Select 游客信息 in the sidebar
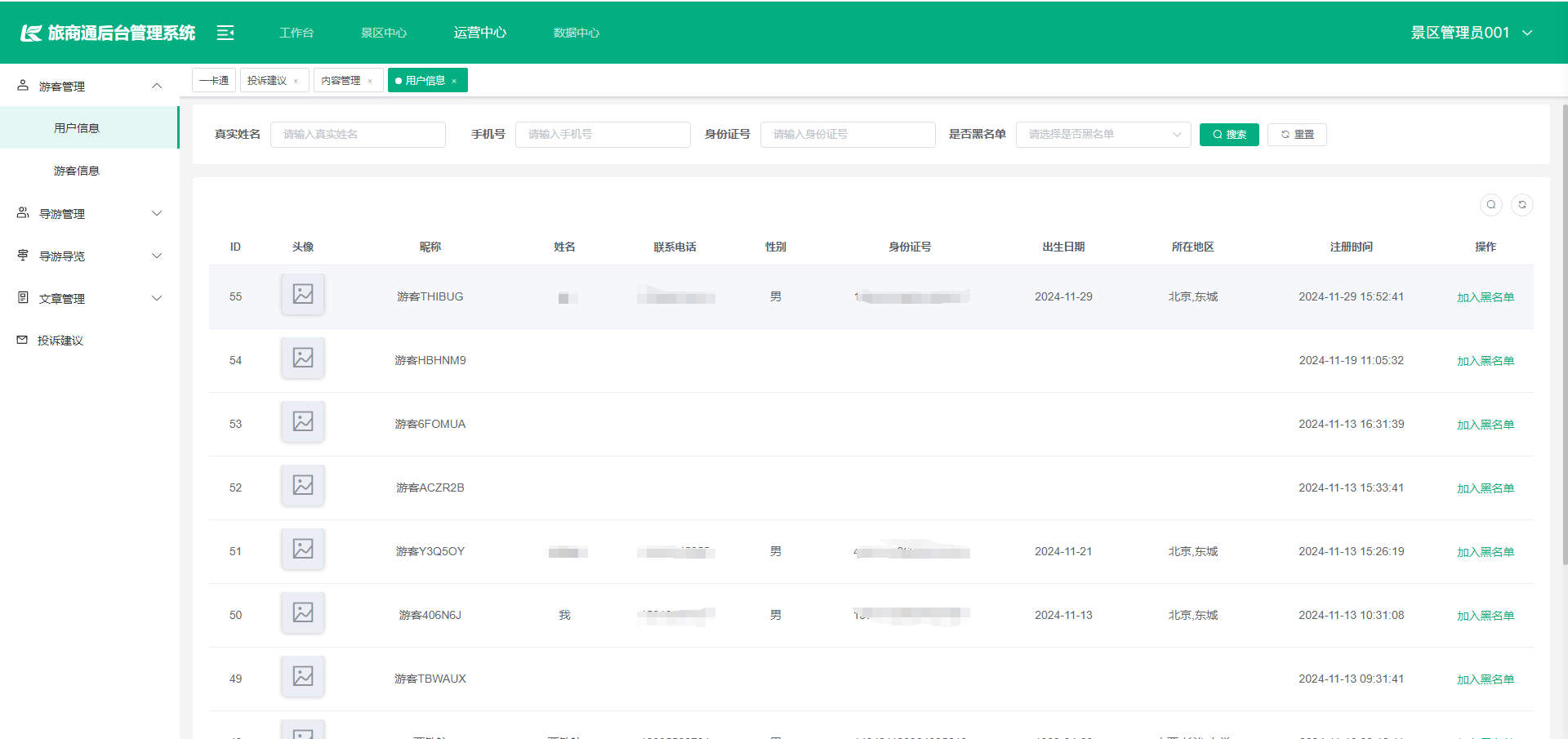Viewport: 1568px width, 739px height. tap(90, 171)
